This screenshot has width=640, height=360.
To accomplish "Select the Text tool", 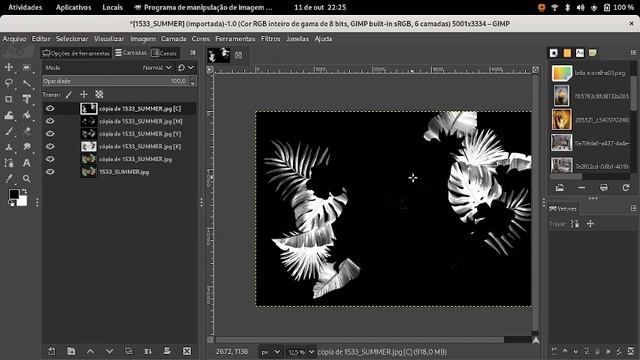I will [x=27, y=163].
